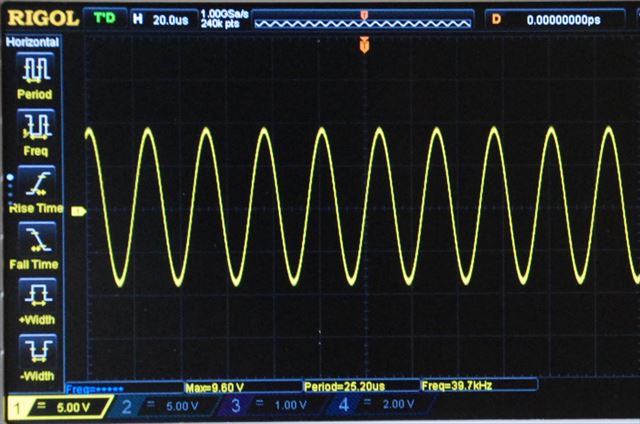
Task: Click the orange trigger position marker above the waveform
Action: 364,44
